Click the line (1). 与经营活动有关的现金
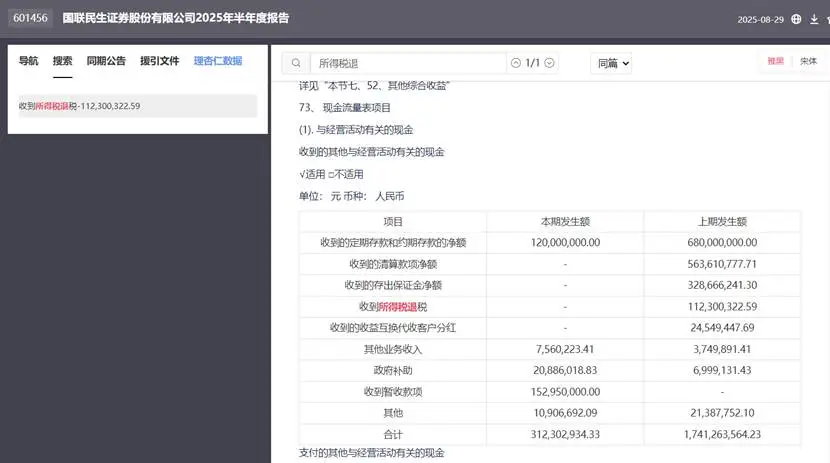Viewport: 830px width, 463px height. [x=356, y=130]
